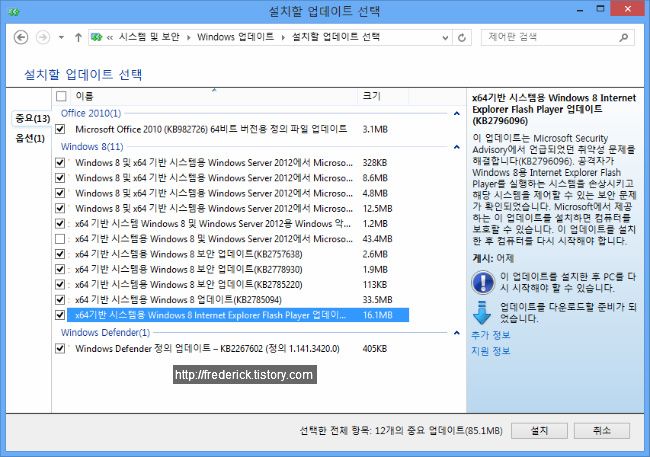Screen dimensions: 650x457
Task: Uncheck the 12.5MB Windows 8 update
Action: click(x=60, y=208)
